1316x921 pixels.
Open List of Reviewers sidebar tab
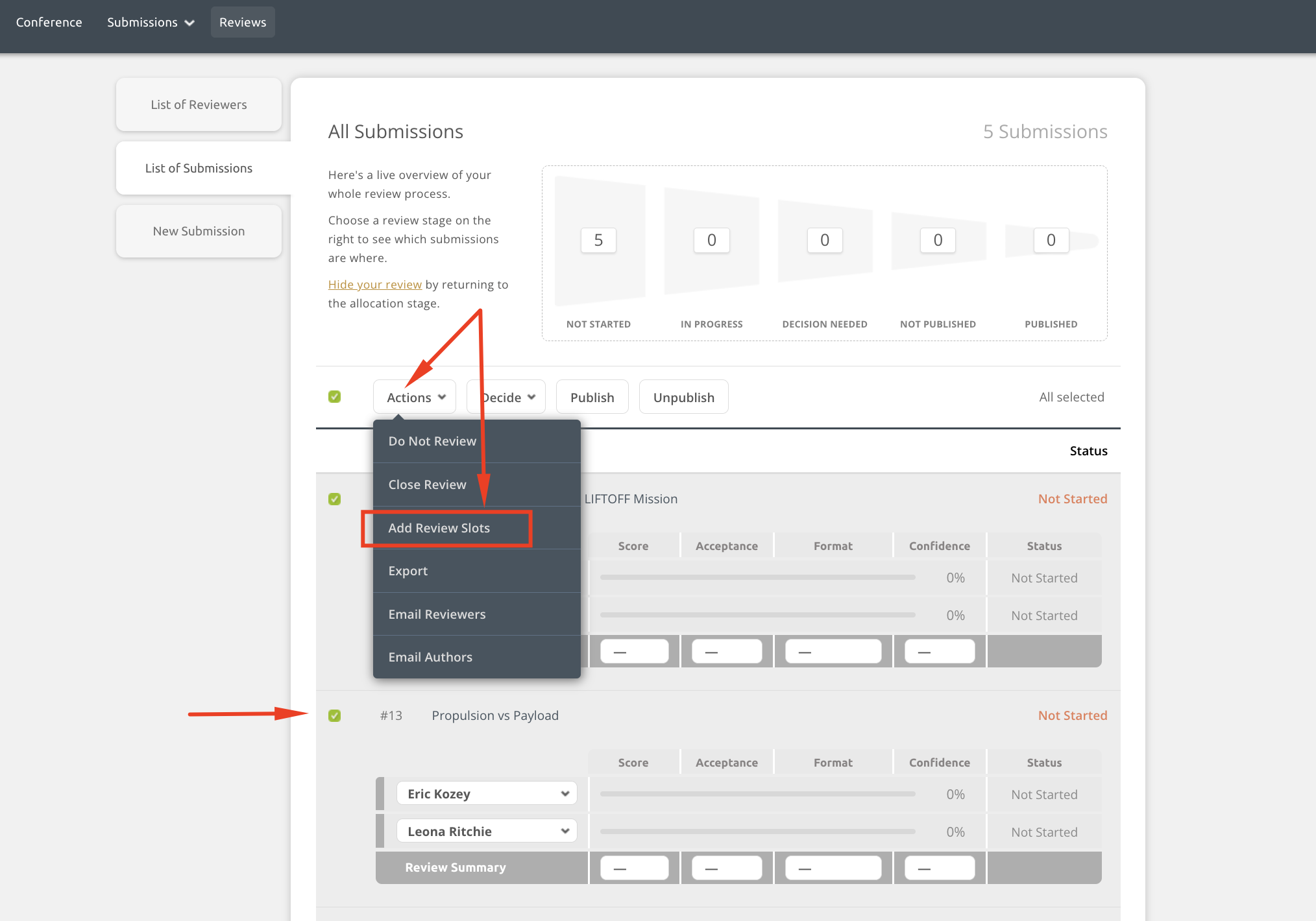pyautogui.click(x=199, y=104)
